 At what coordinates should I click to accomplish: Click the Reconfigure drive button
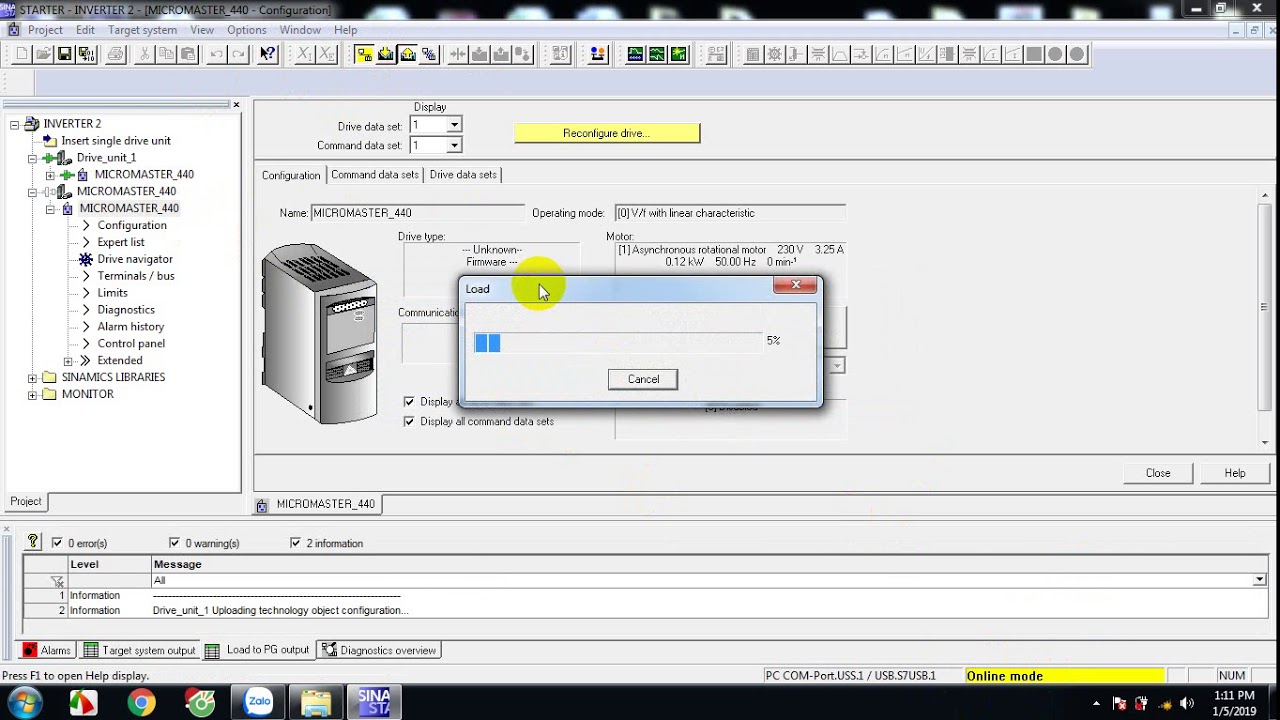pyautogui.click(x=607, y=133)
